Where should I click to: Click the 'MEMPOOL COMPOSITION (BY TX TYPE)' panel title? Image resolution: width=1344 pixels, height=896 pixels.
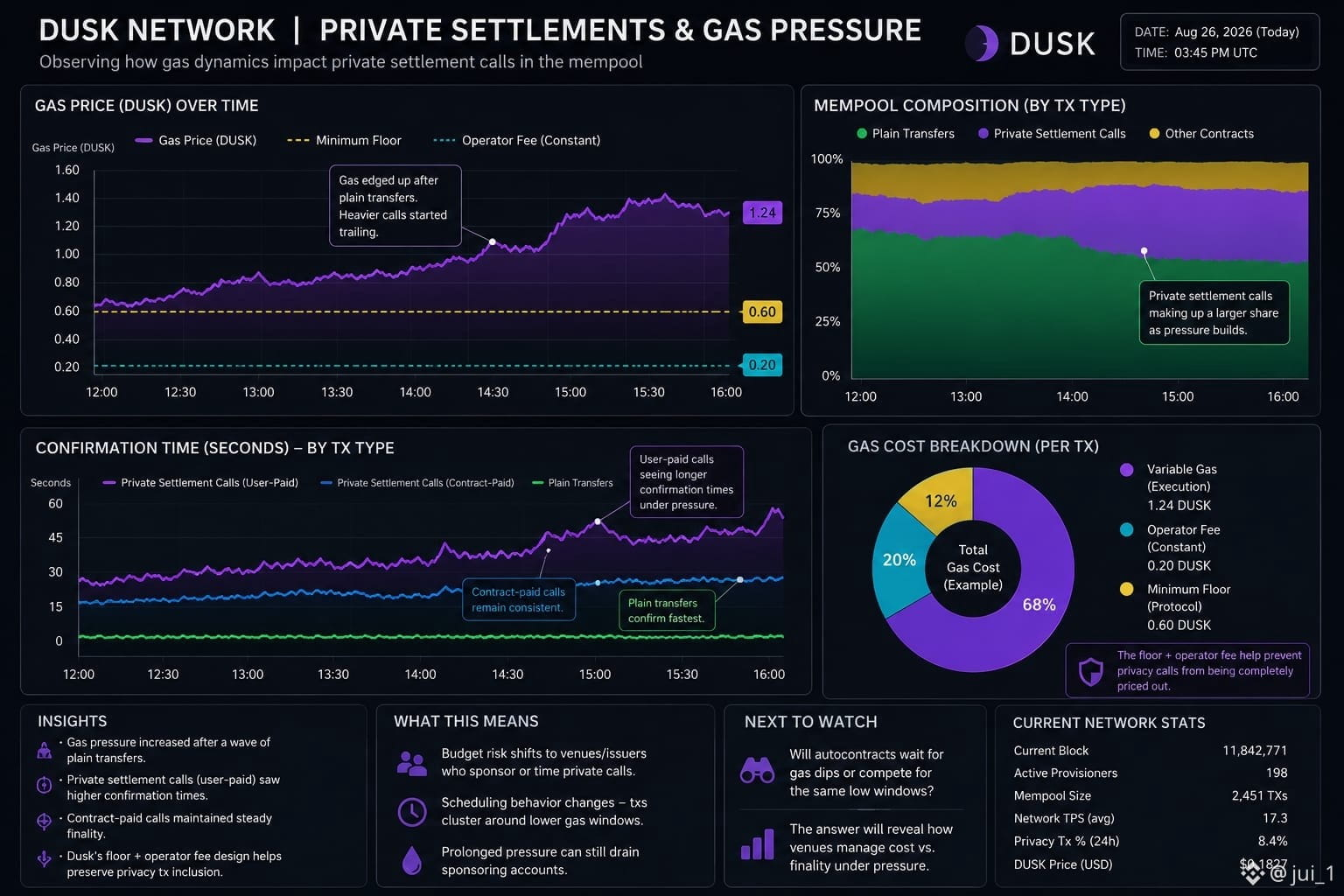[x=969, y=106]
